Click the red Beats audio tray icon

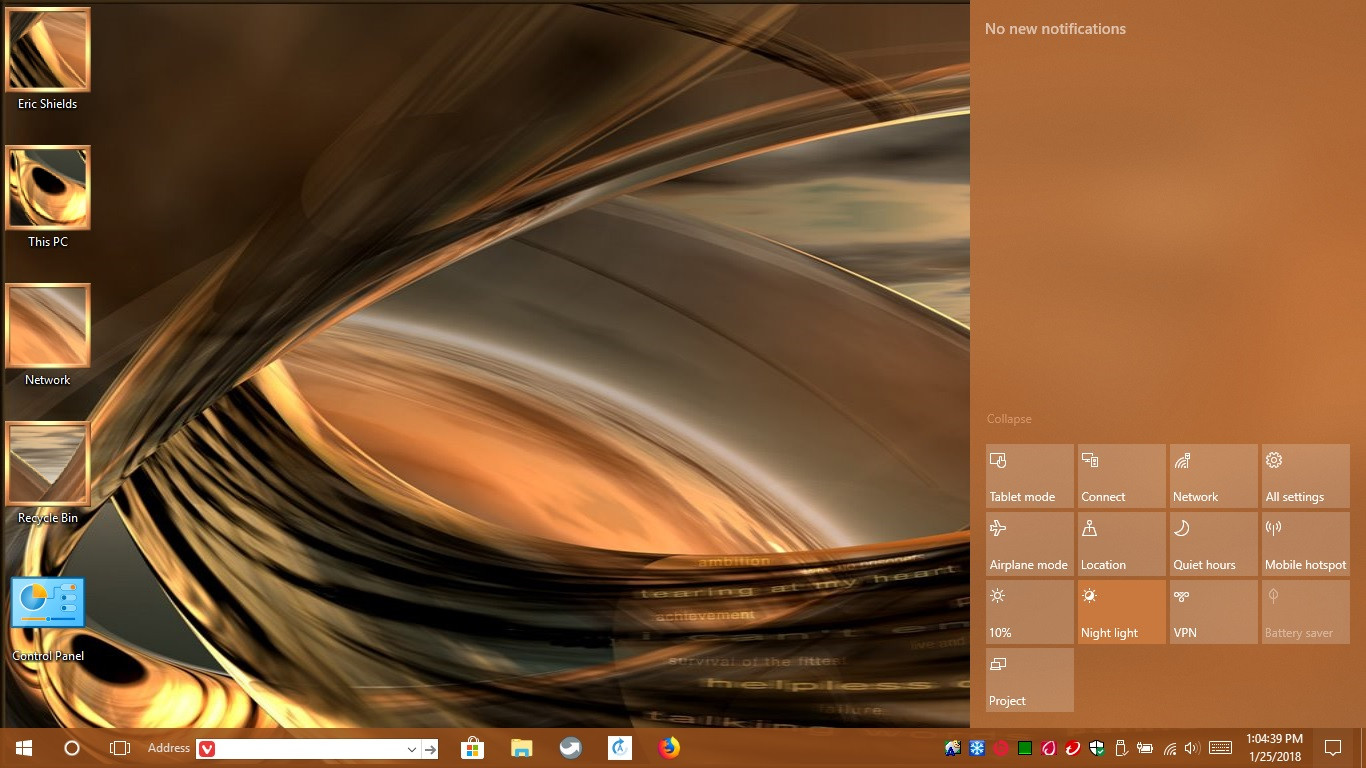[x=1000, y=748]
